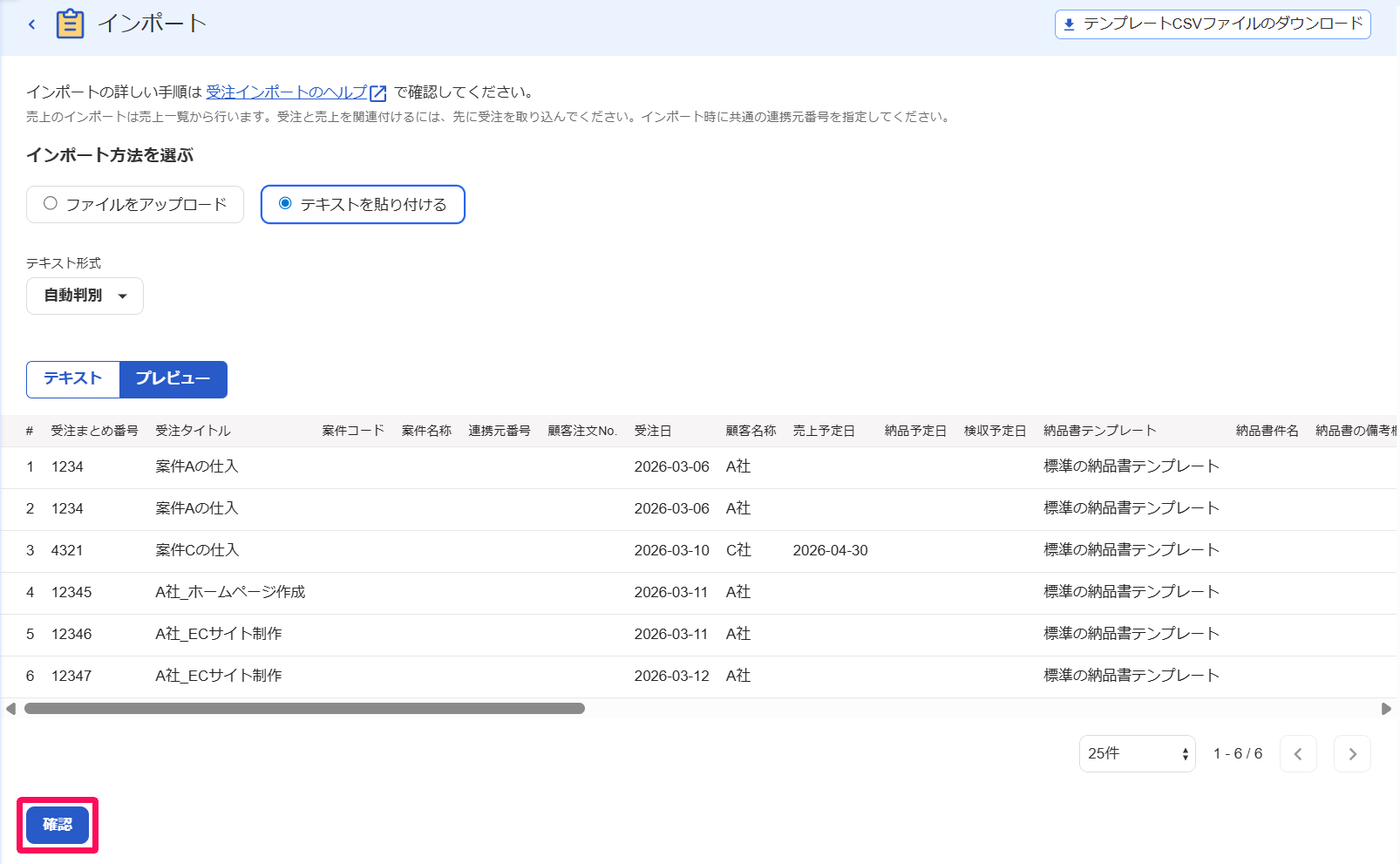Click the download icon in template button
Screen dimensions: 1400x864
coord(1070,24)
